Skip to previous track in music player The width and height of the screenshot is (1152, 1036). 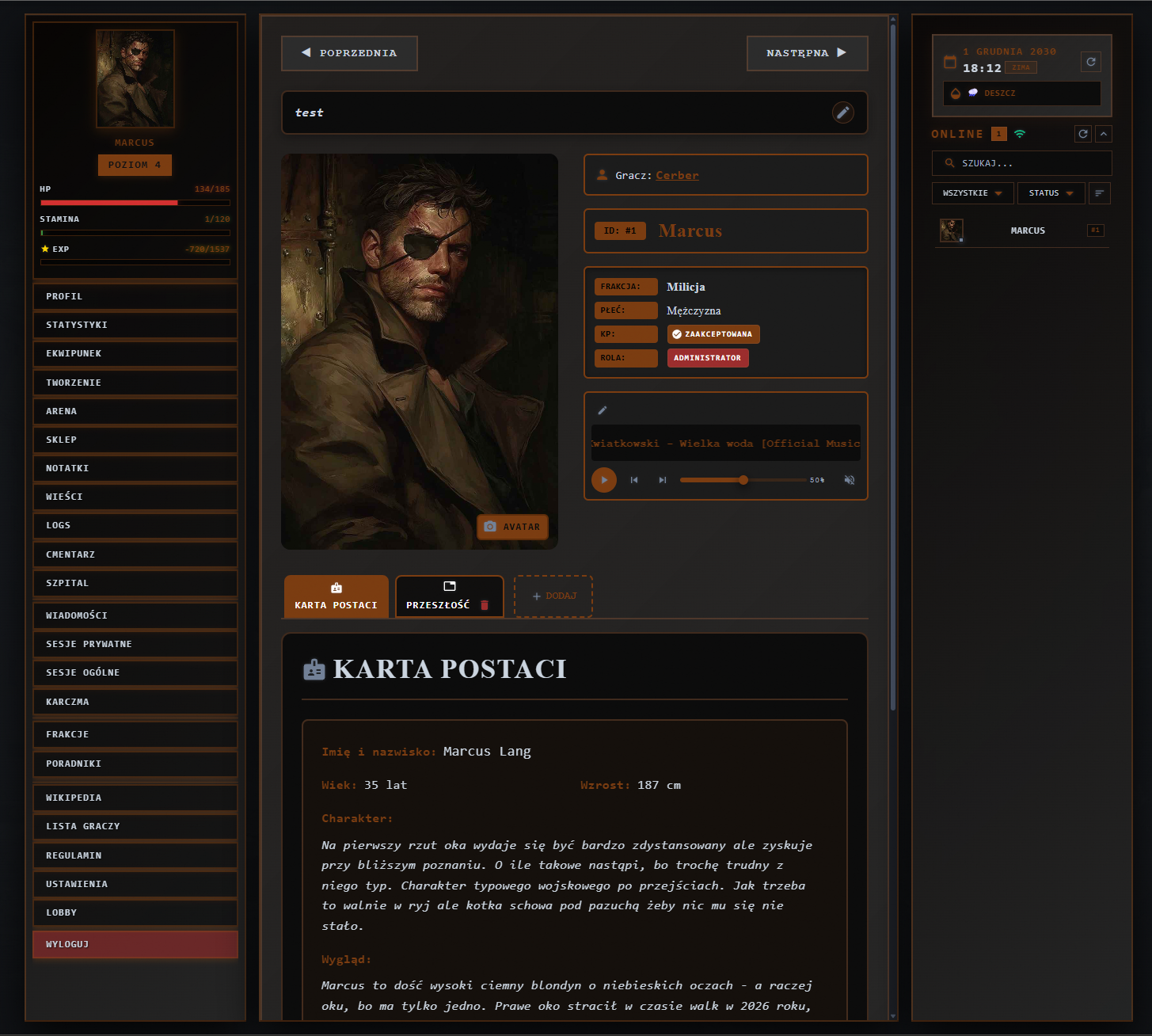[x=634, y=480]
